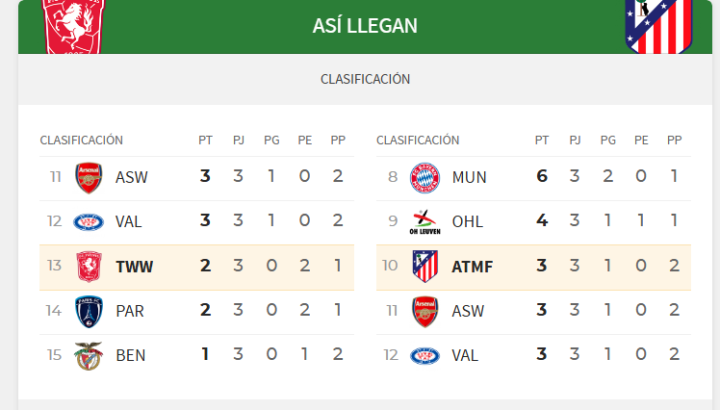Click the FC Twente crest in header
This screenshot has width=720, height=410.
pos(74,24)
